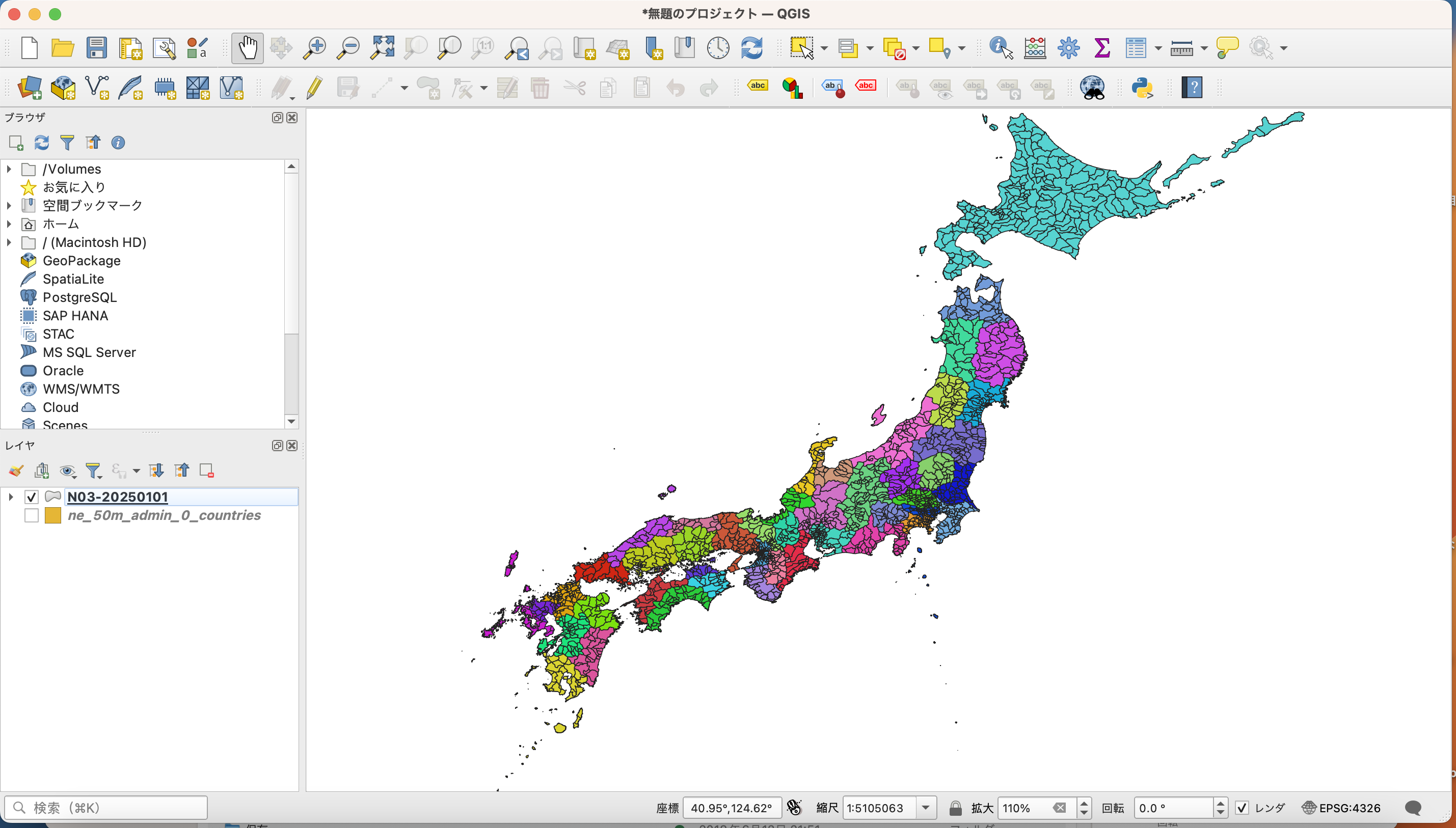Screen dimensions: 1456x828
Task: Click the Zoom Full extent icon
Action: 382,48
